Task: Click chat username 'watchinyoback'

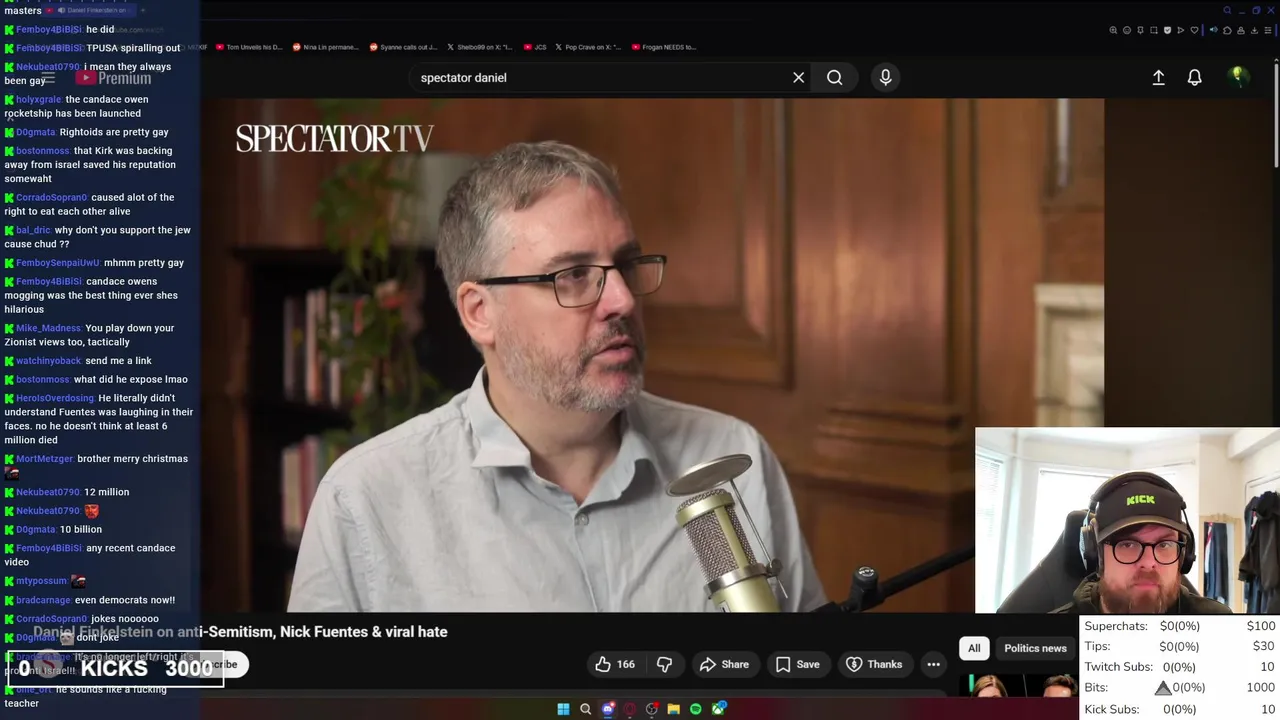Action: tap(48, 361)
